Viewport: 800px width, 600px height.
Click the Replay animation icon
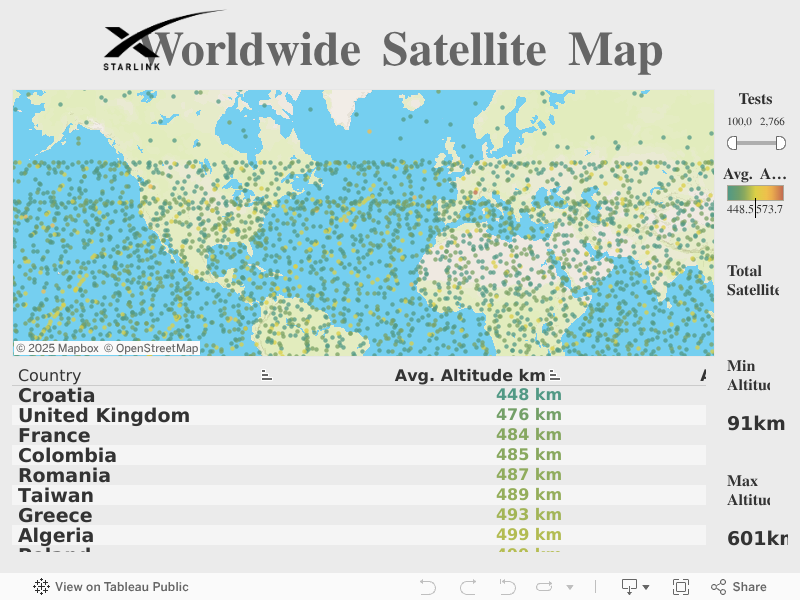tap(545, 587)
